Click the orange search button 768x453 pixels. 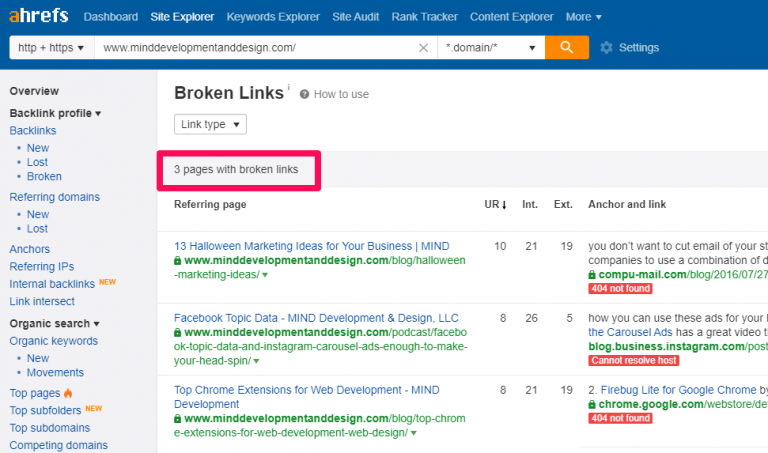tap(567, 48)
